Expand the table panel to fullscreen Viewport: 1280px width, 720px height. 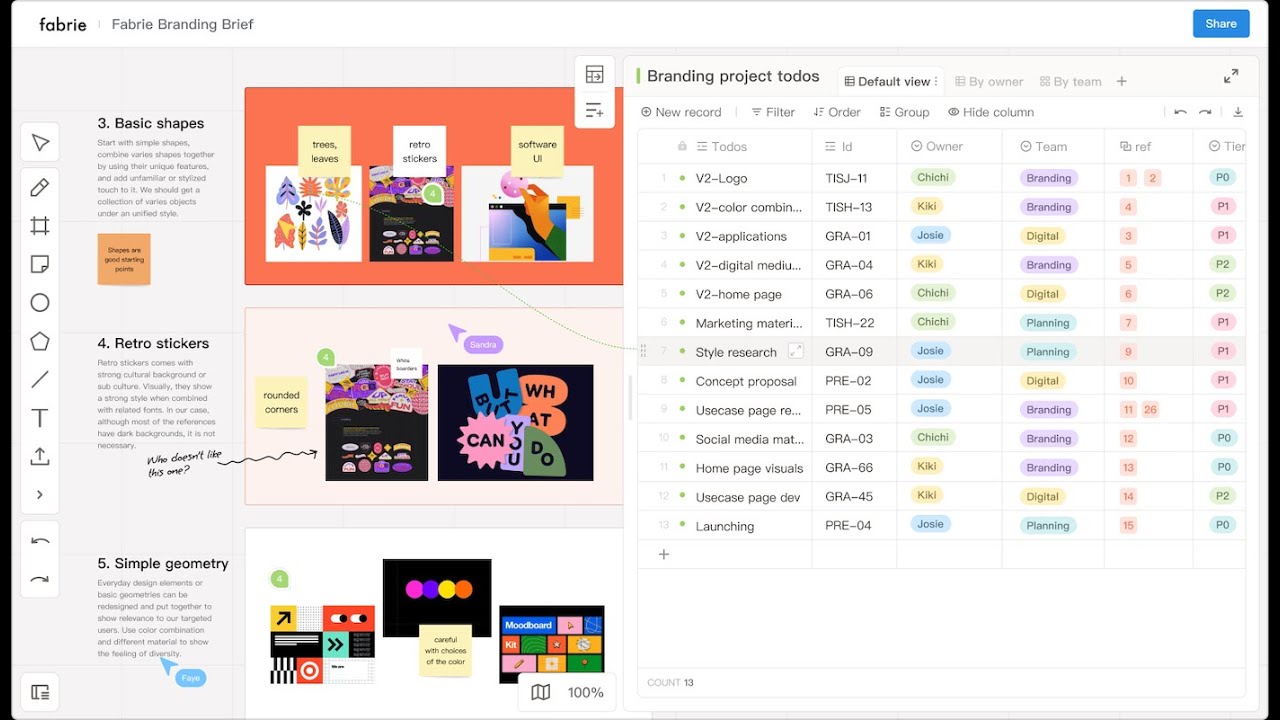1231,77
